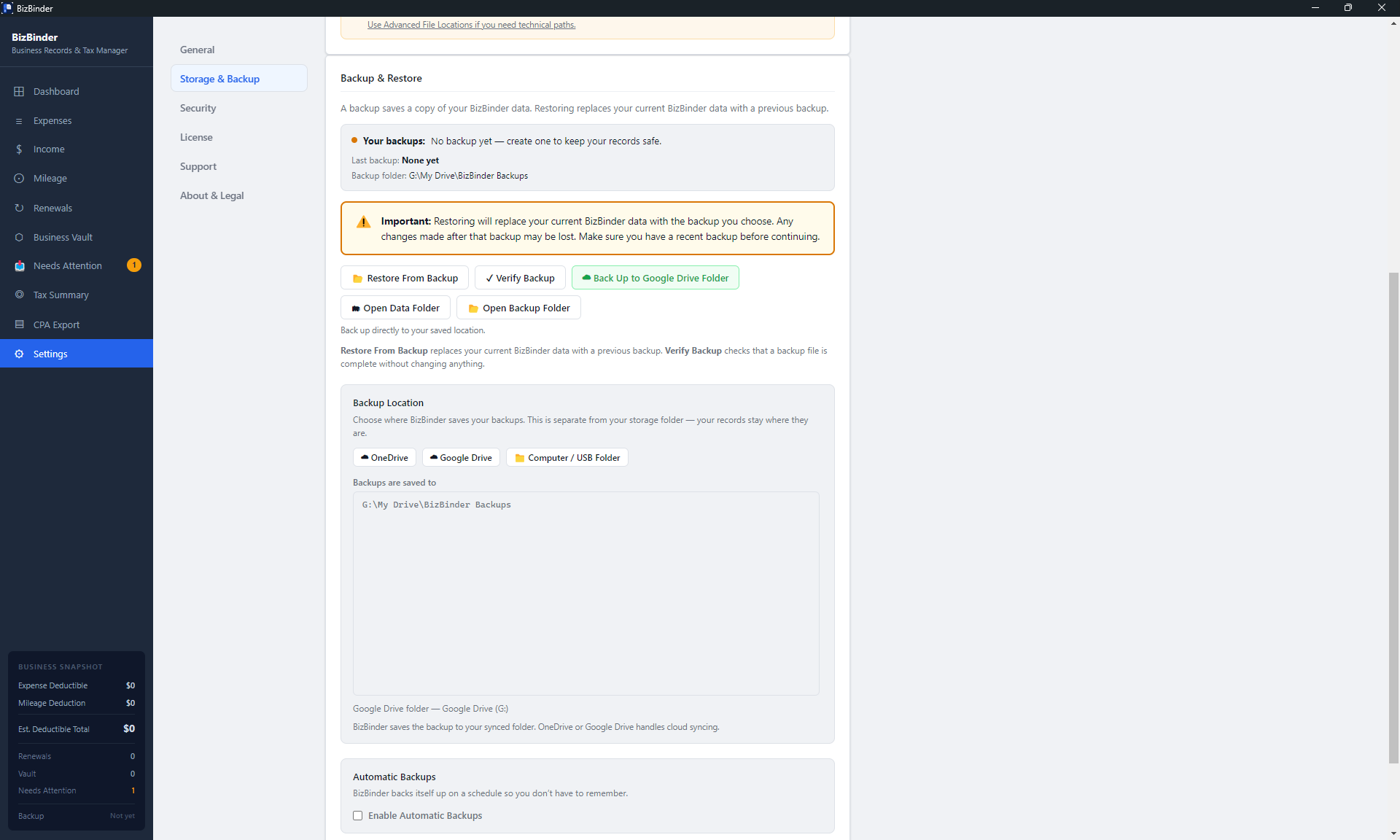Click the Tax Summary icon
The width and height of the screenshot is (1400, 840).
click(19, 295)
